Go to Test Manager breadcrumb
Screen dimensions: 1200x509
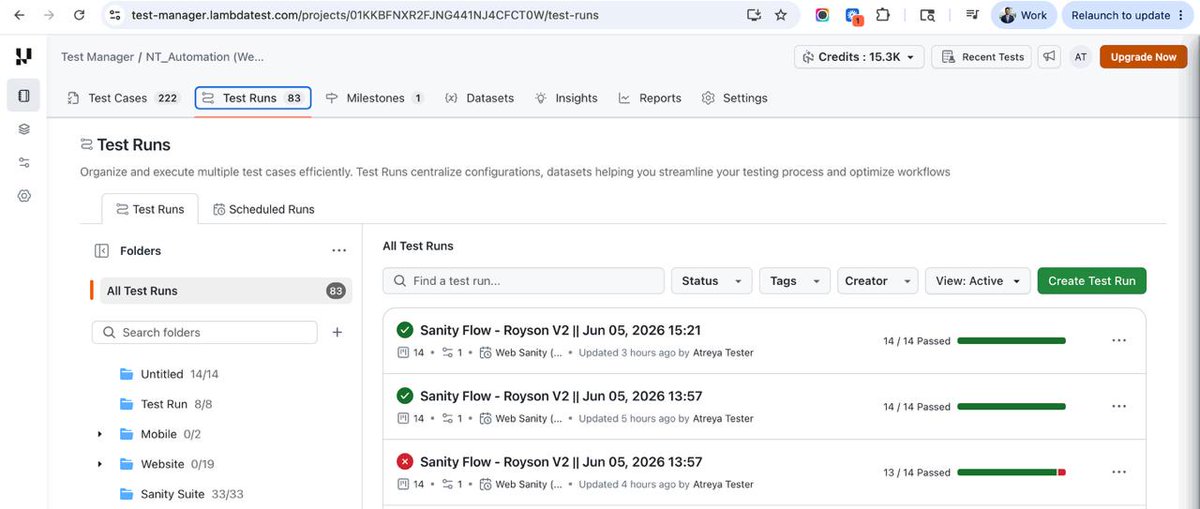[97, 57]
